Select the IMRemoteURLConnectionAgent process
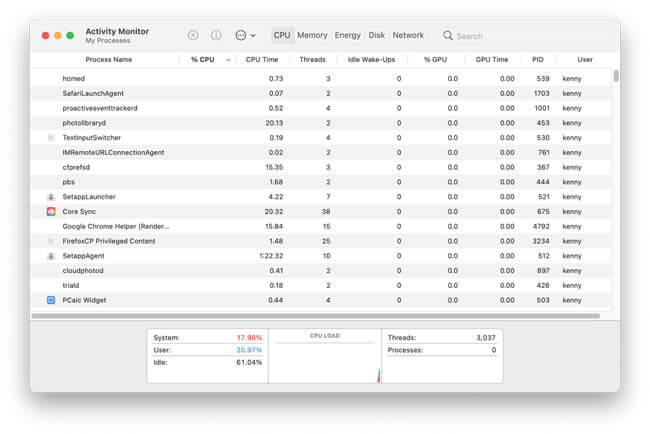This screenshot has width=650, height=434. point(113,153)
